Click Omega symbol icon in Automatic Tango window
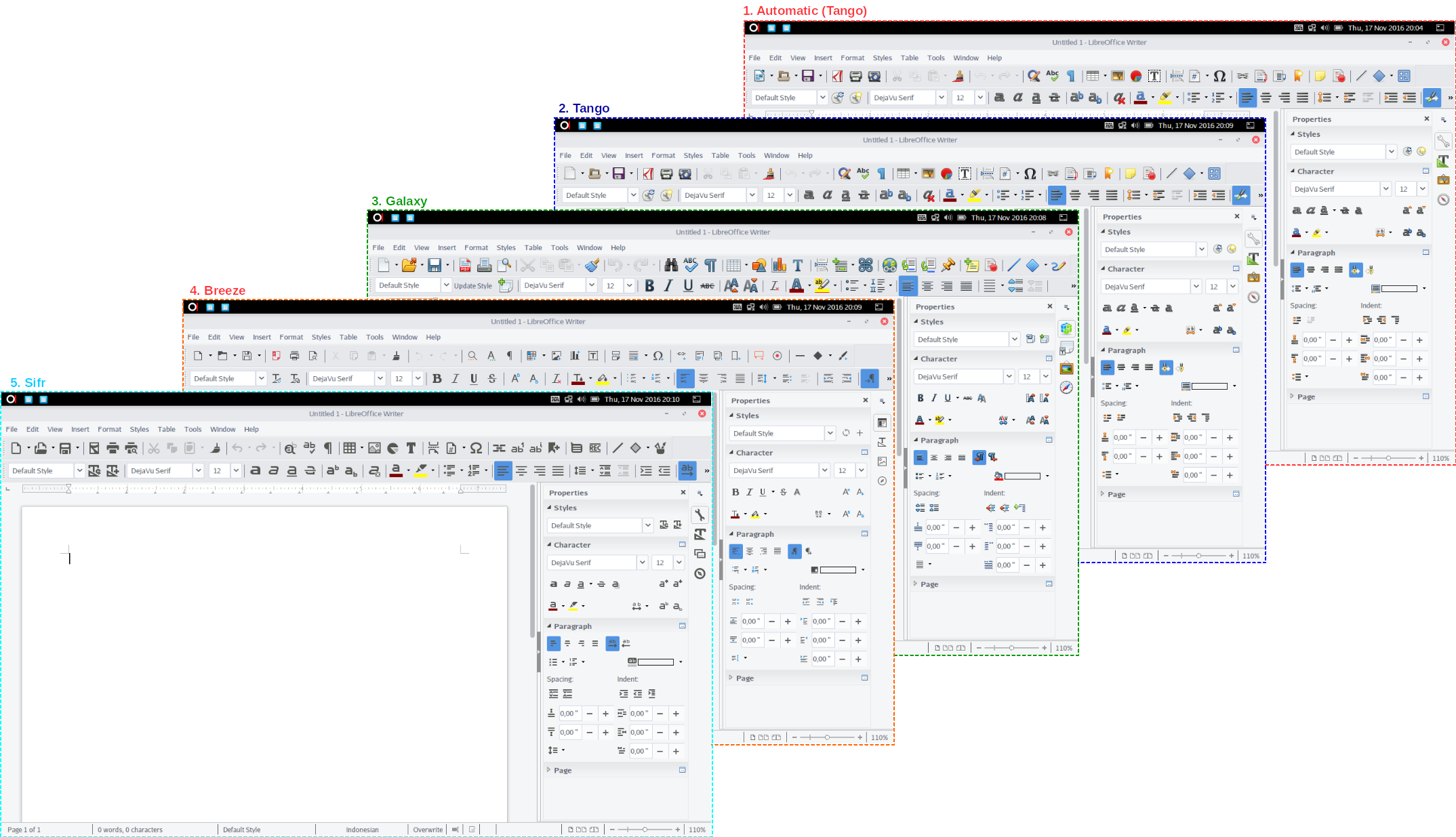The height and width of the screenshot is (837, 1456). click(x=1219, y=76)
